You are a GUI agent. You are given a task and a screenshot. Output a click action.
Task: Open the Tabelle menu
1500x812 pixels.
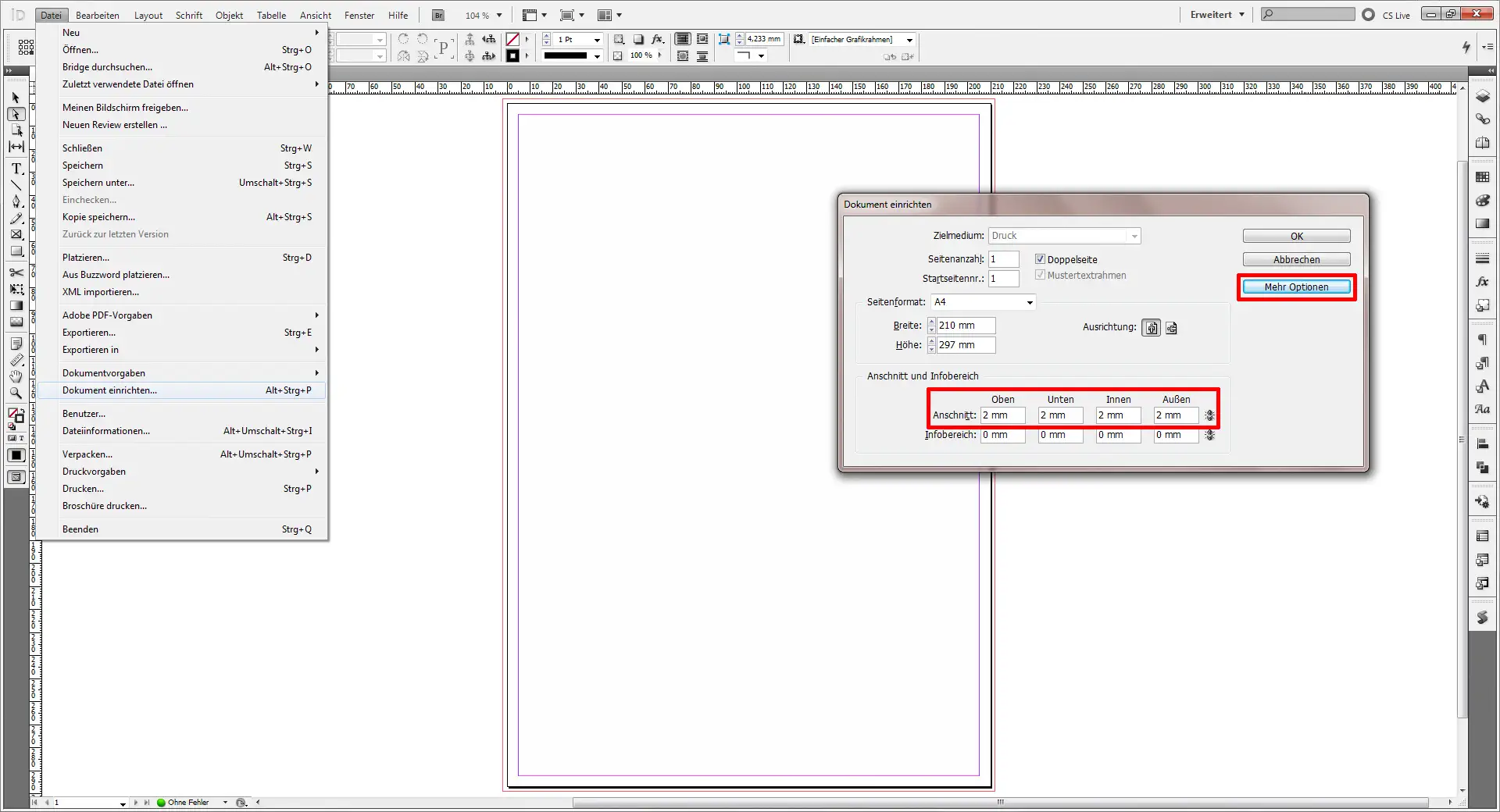click(270, 15)
